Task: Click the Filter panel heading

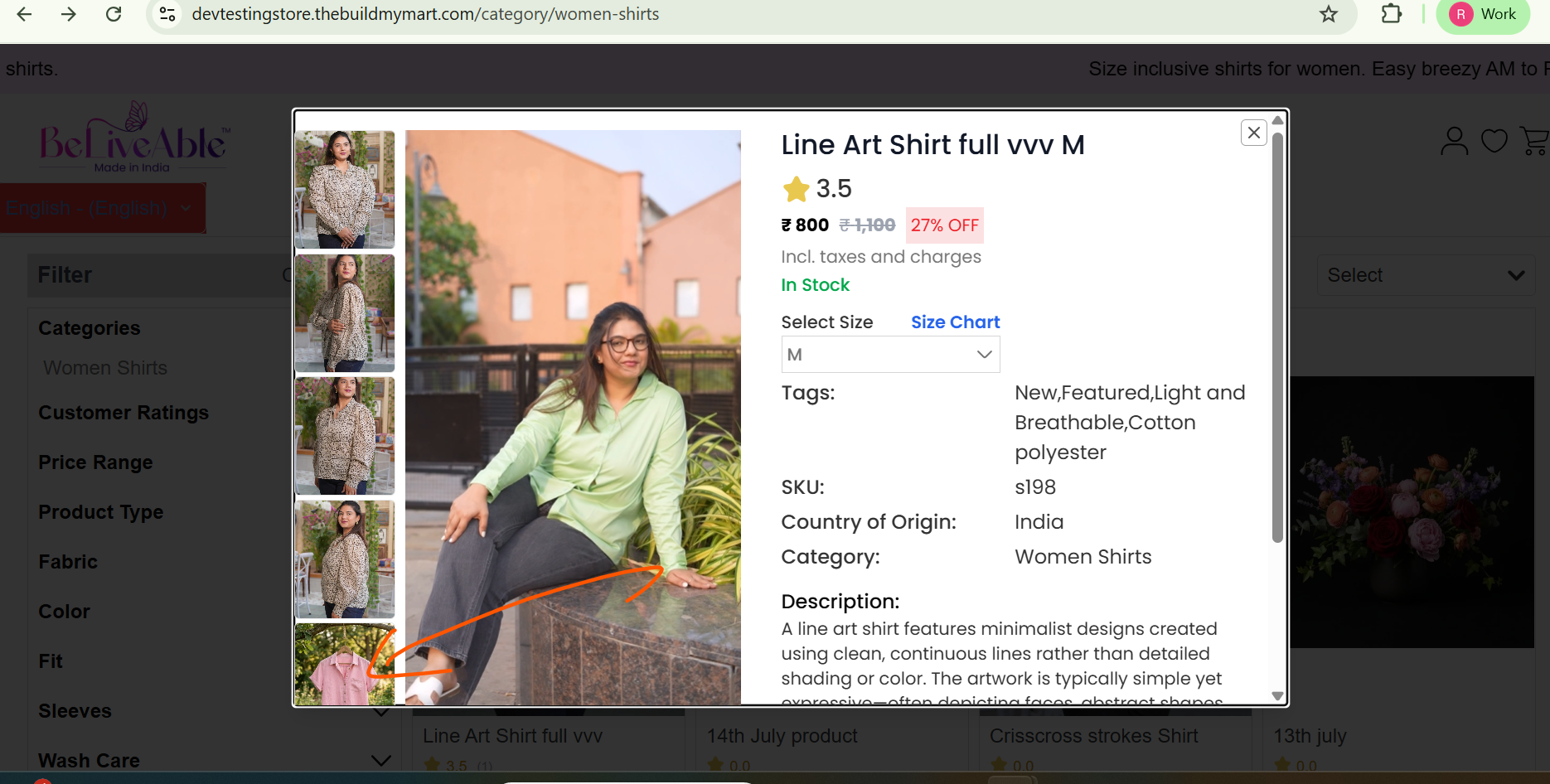Action: [x=65, y=275]
